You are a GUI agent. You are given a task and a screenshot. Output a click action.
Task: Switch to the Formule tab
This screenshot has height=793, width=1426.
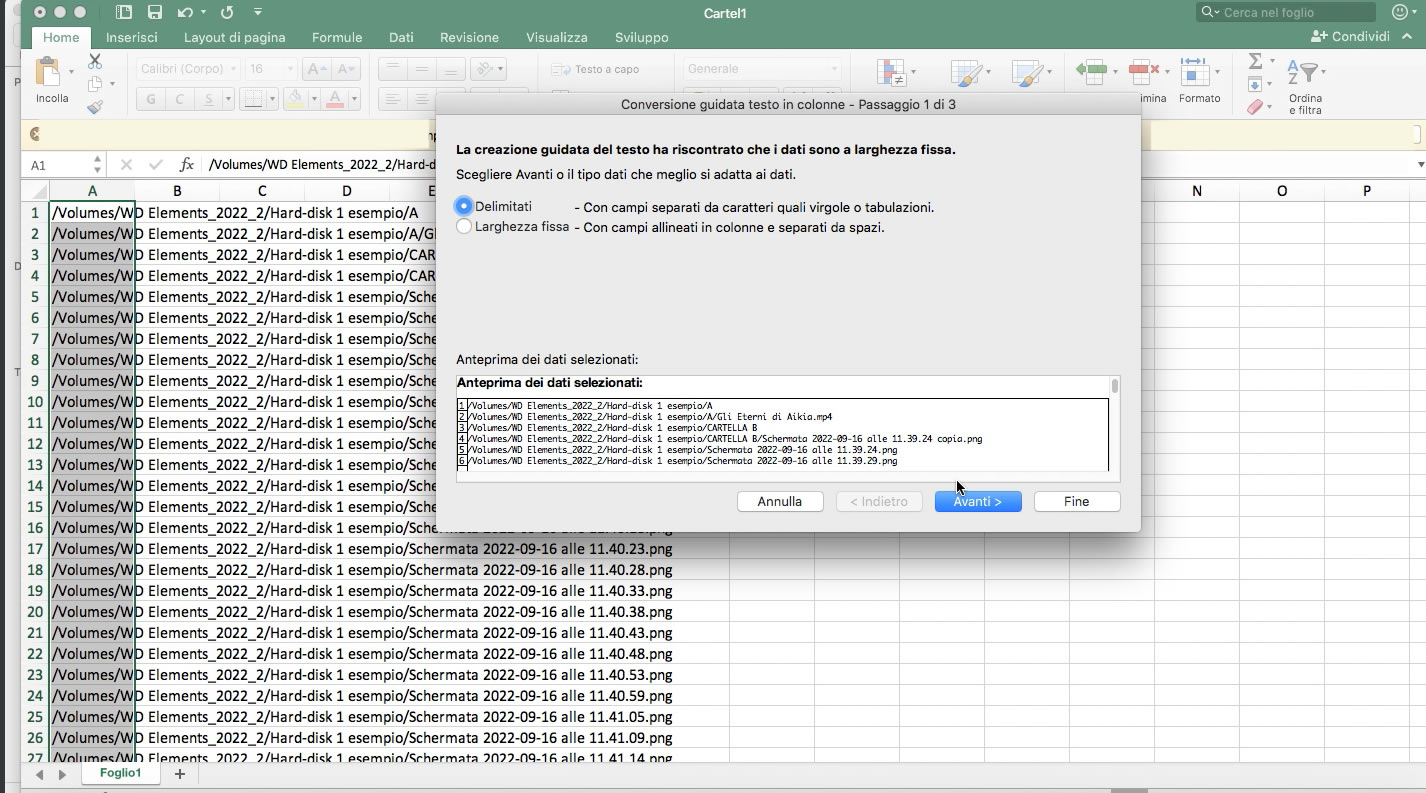click(x=337, y=37)
